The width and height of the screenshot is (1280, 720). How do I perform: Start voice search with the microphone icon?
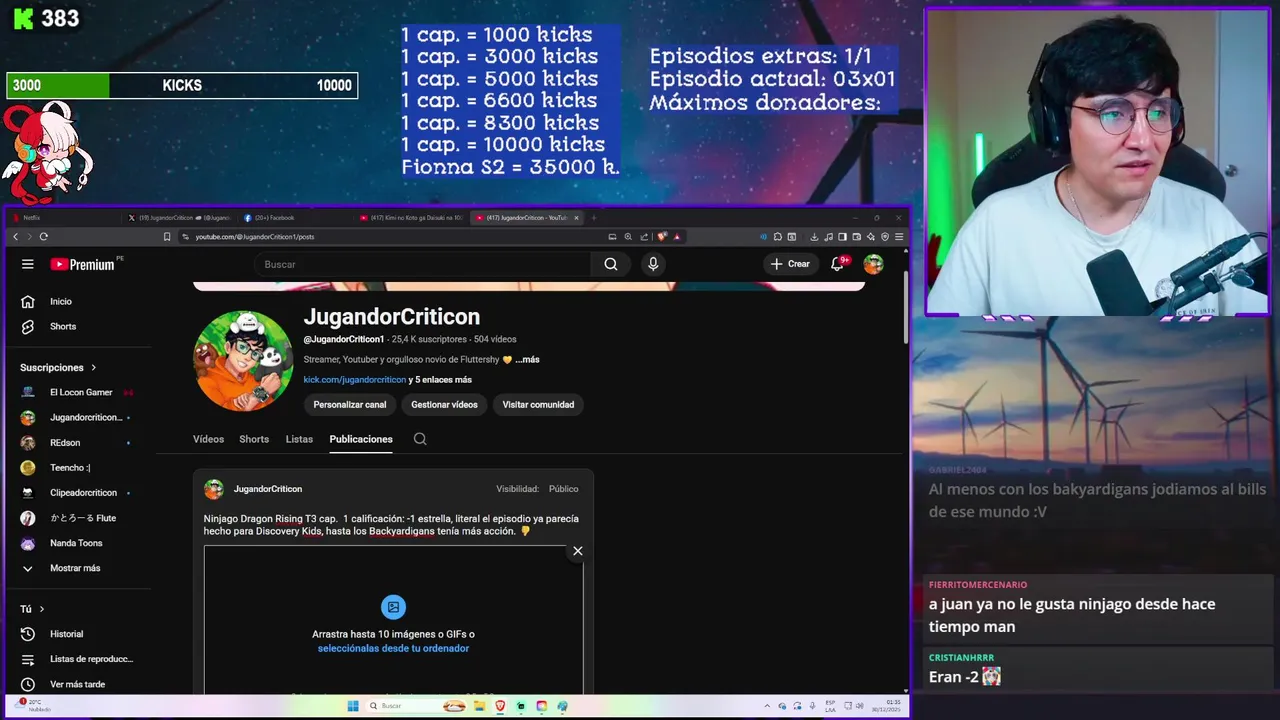pyautogui.click(x=653, y=264)
